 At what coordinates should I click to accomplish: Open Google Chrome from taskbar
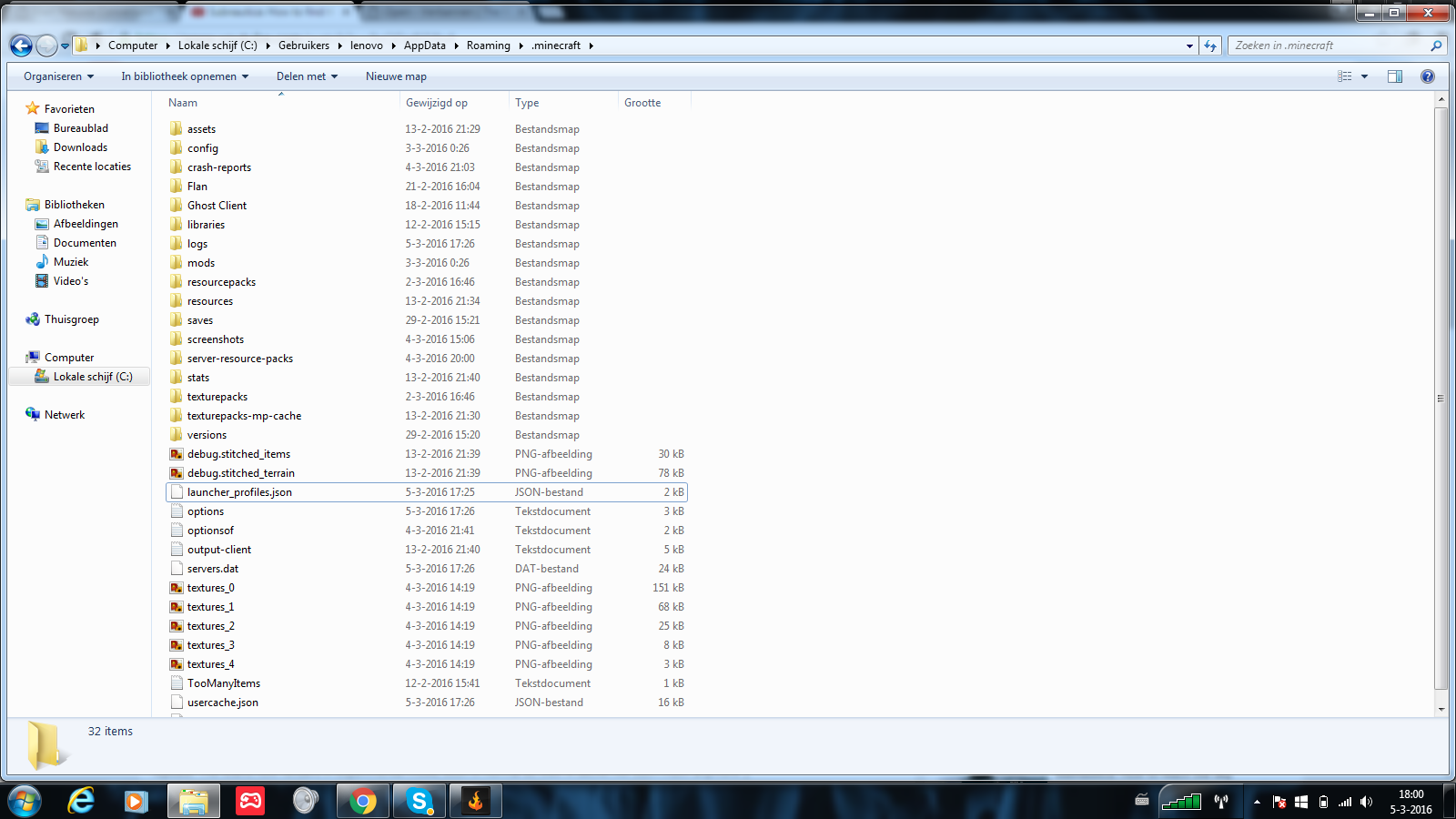362,801
